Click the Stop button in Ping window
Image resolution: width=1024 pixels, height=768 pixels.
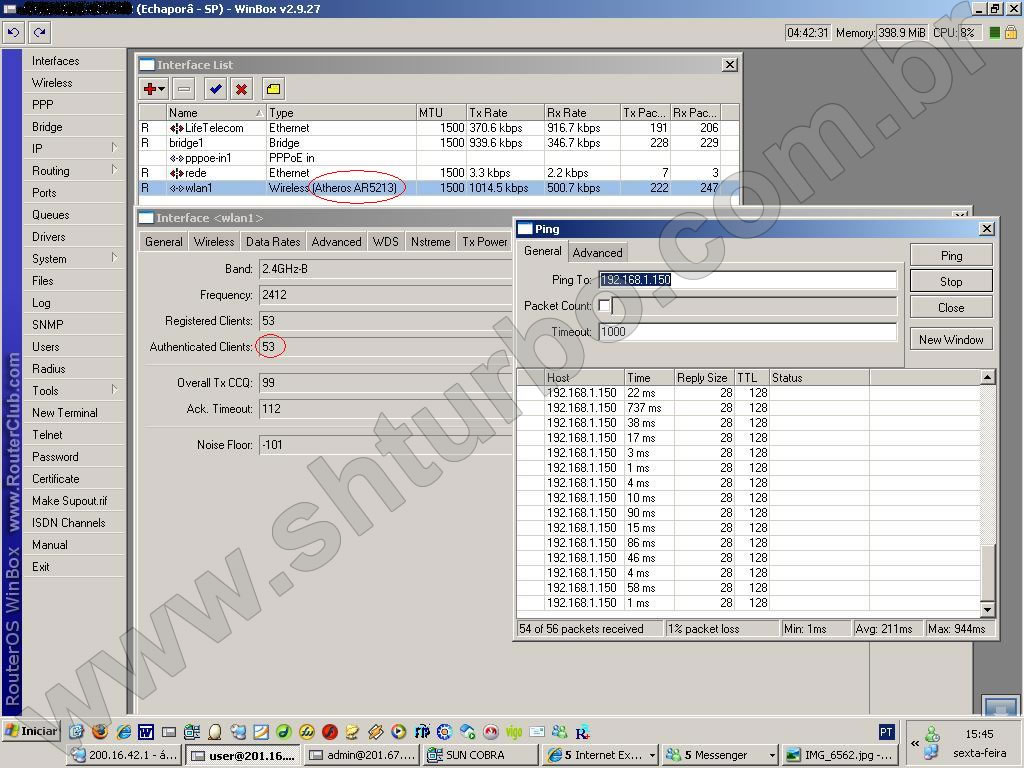point(950,282)
